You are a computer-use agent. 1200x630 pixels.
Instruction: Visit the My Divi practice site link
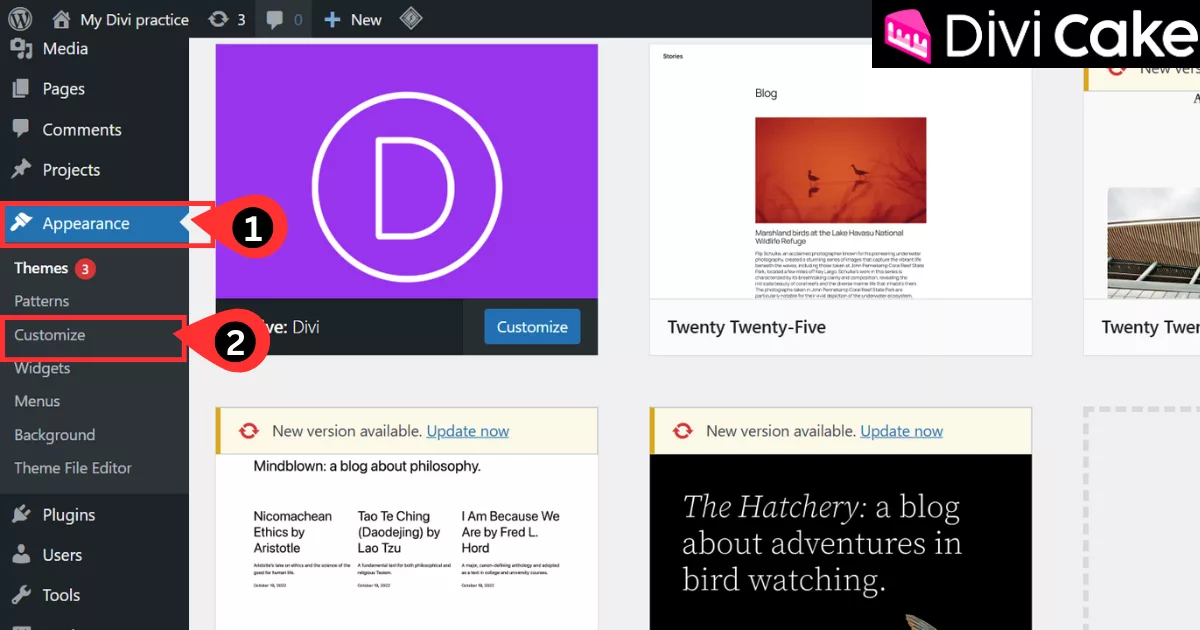(x=134, y=19)
